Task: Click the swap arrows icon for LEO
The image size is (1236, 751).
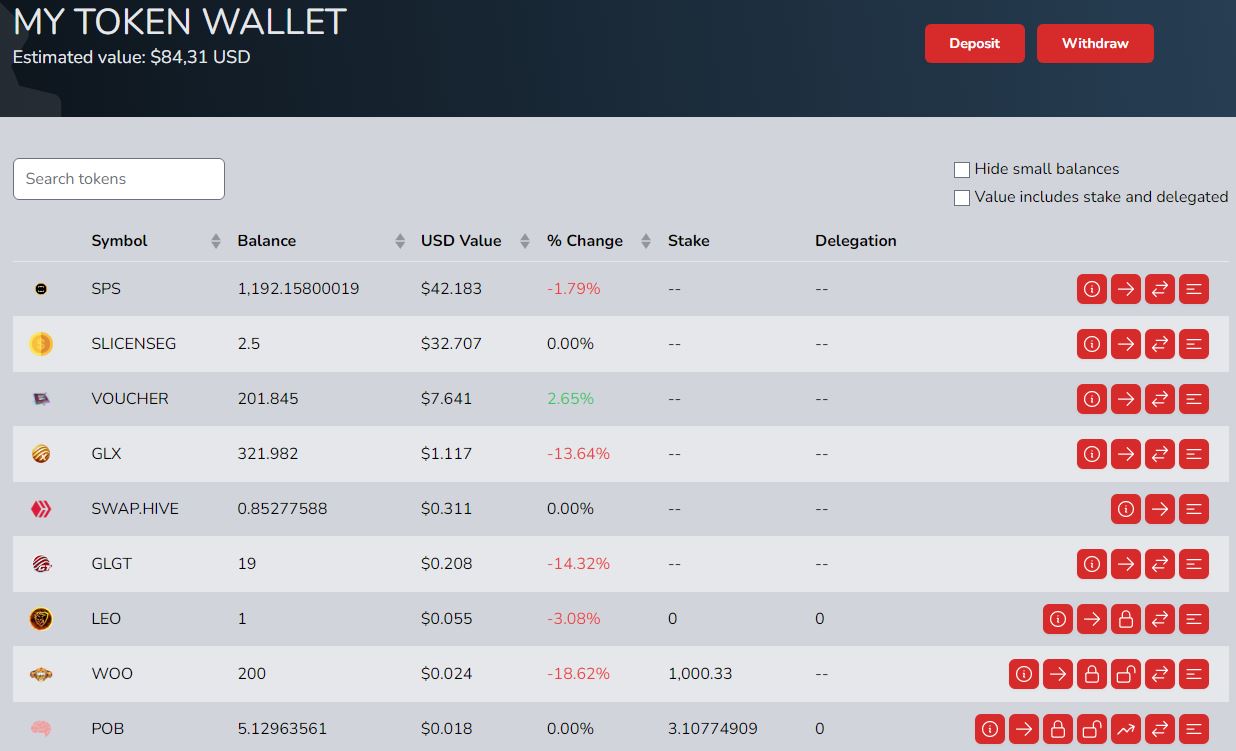Action: (x=1160, y=619)
